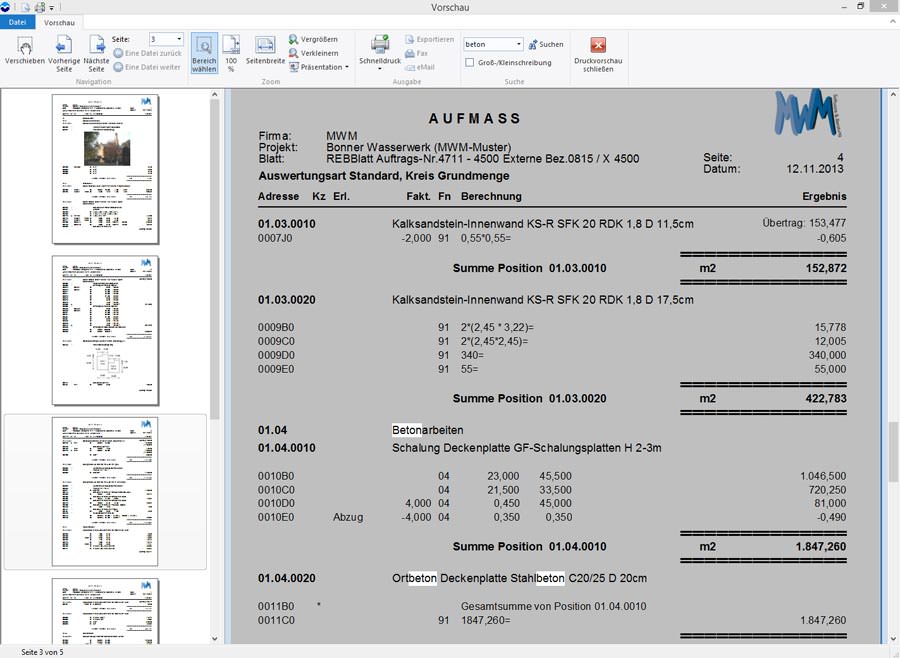Click print quick access icon
Viewport: 900px width, 658px height.
40,7
